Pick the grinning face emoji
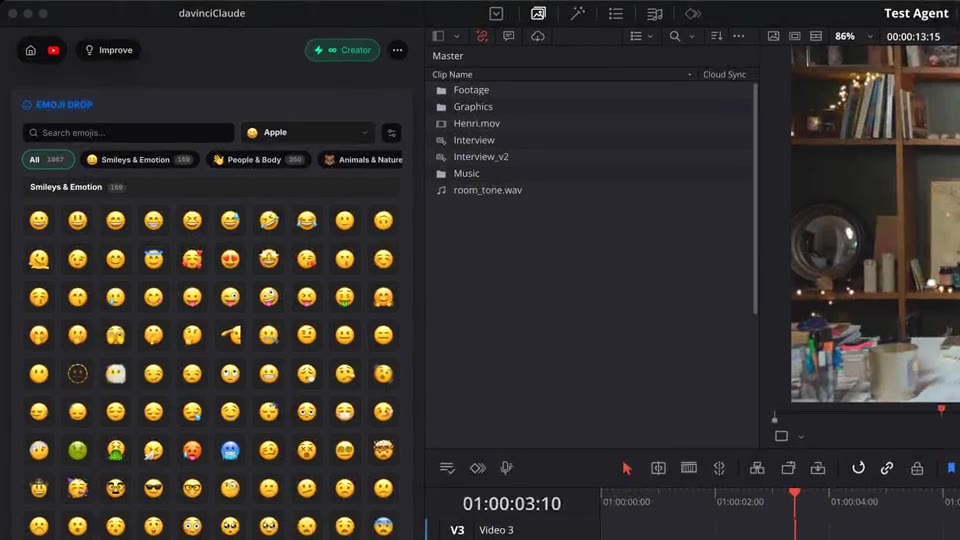The image size is (960, 540). tap(39, 220)
